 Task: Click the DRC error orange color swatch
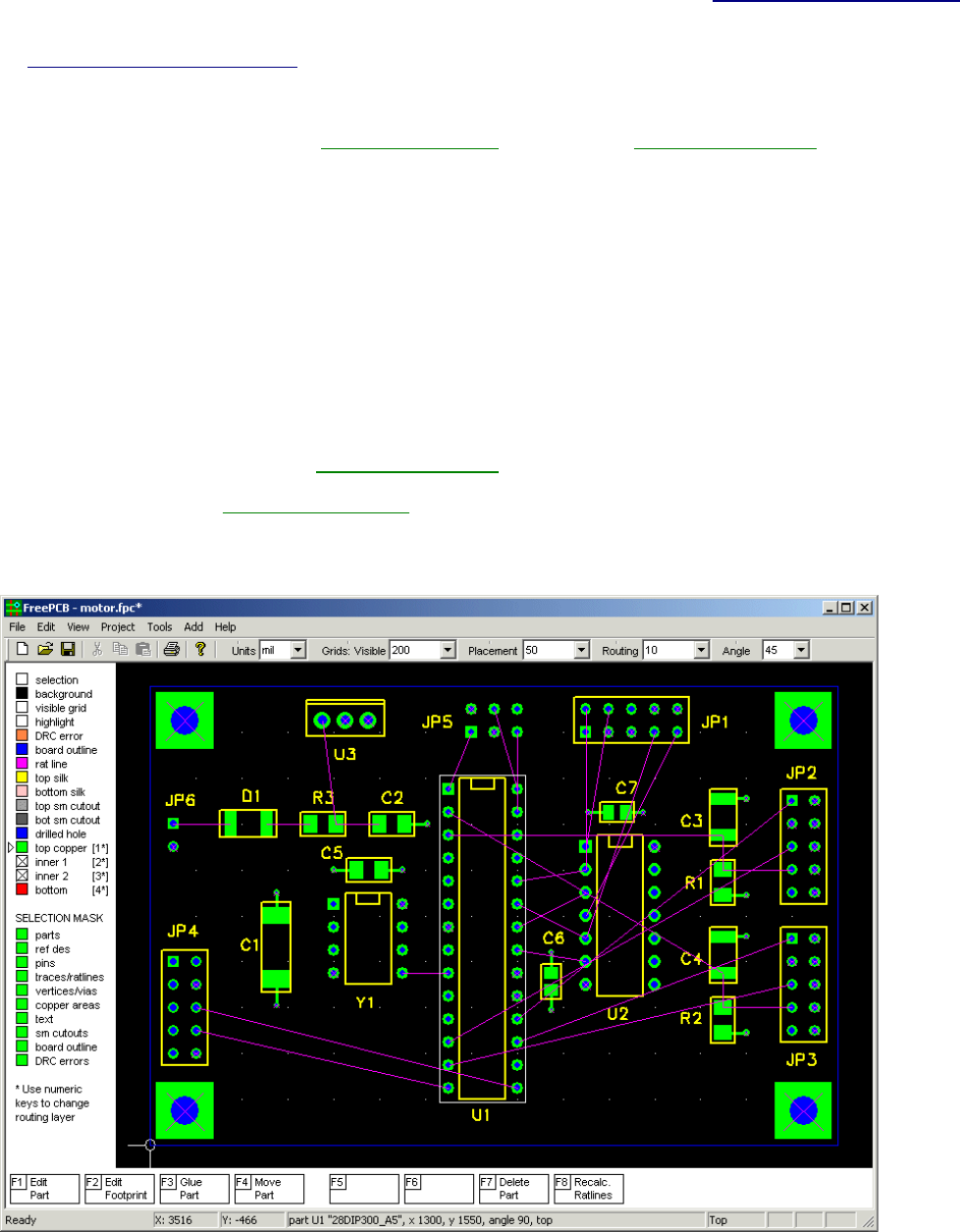tap(23, 735)
